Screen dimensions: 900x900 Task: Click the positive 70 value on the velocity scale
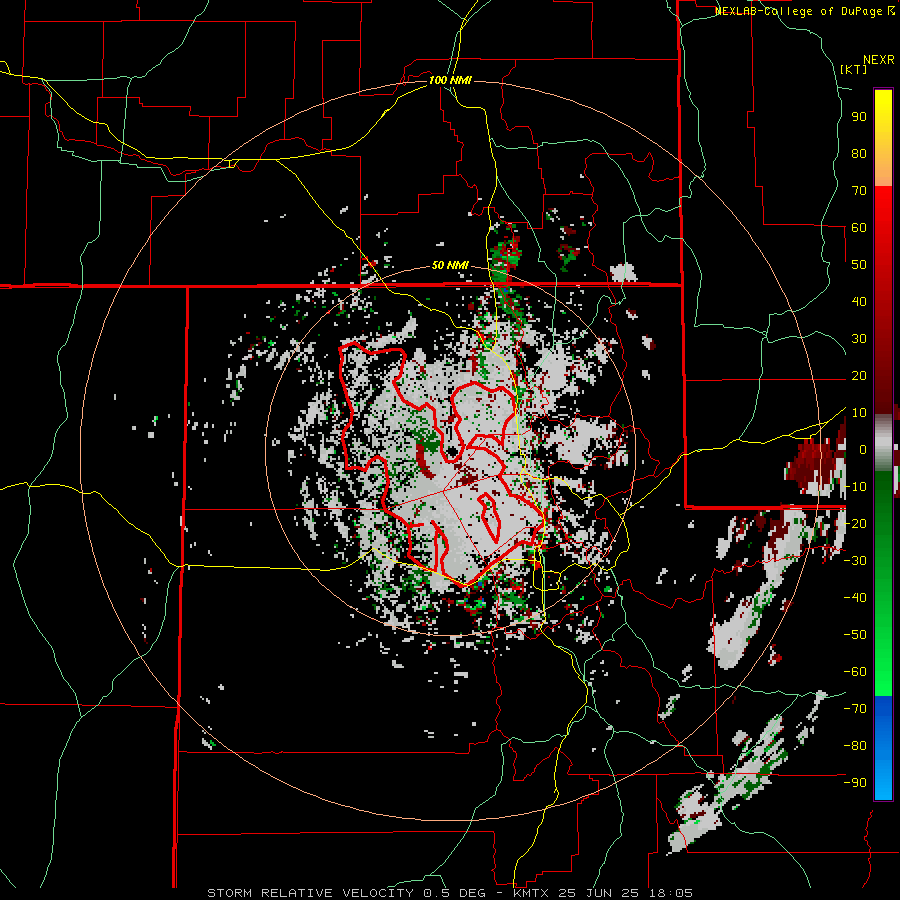coord(859,191)
